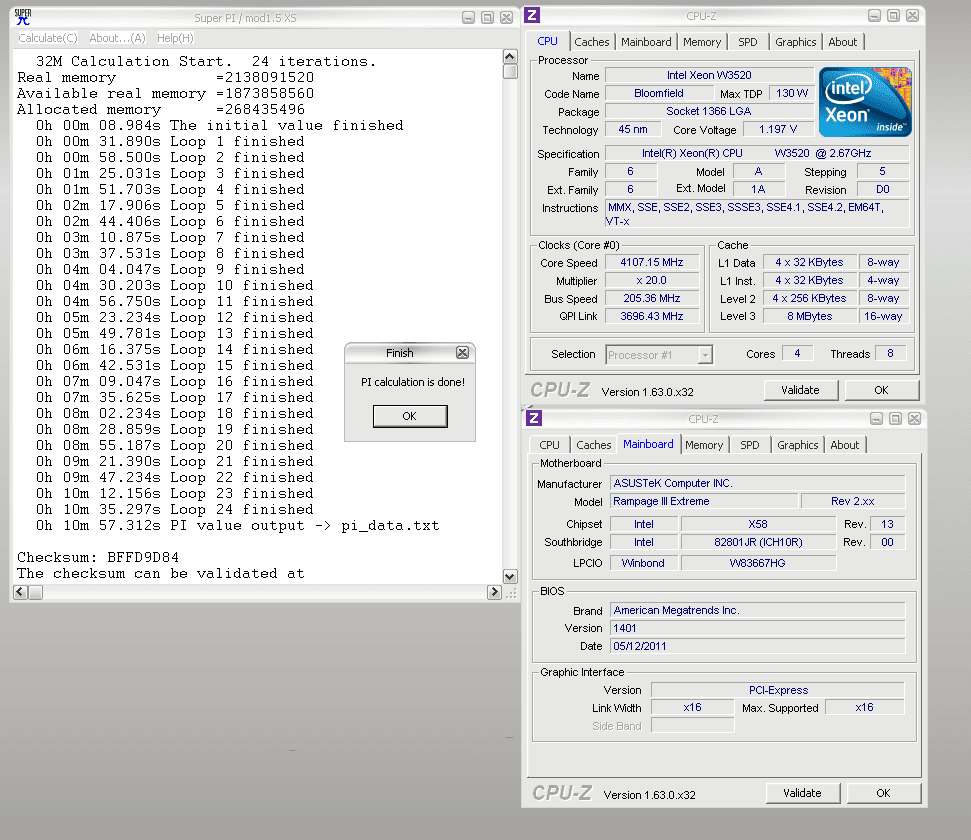Click the Southbridge value 82801JR (ICH10R)

758,543
